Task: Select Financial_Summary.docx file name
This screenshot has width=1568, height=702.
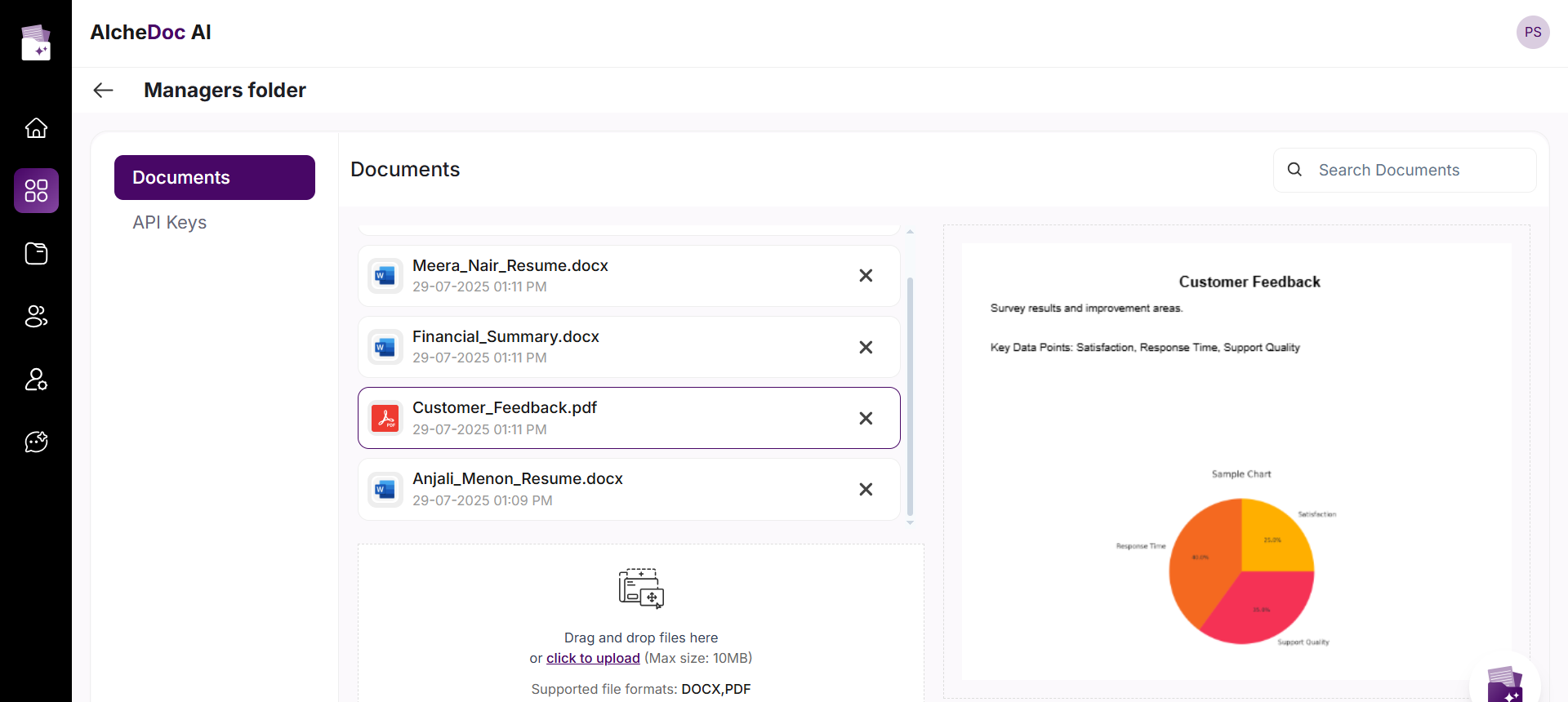Action: click(x=506, y=336)
